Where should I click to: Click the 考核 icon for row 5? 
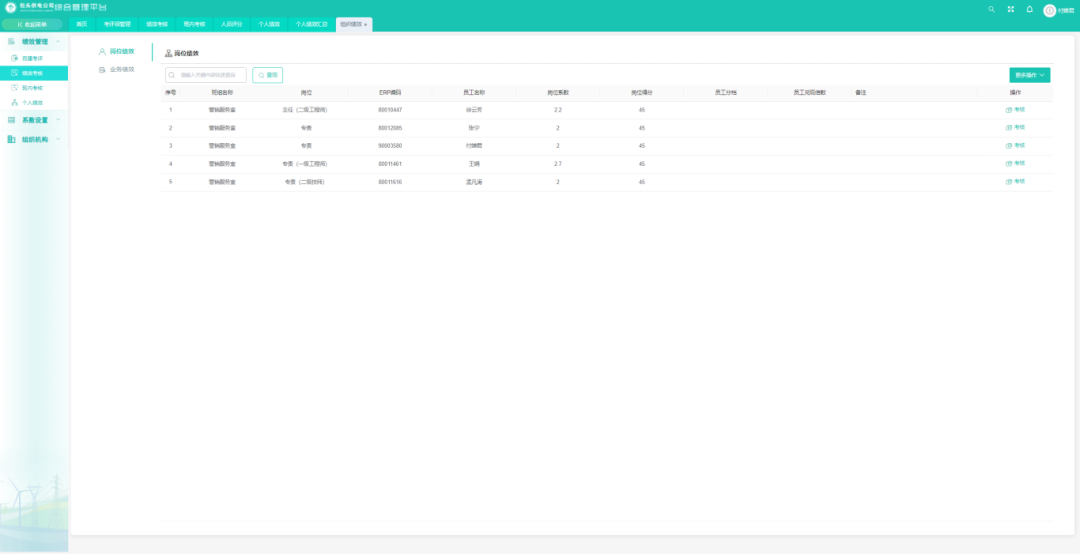[1009, 181]
